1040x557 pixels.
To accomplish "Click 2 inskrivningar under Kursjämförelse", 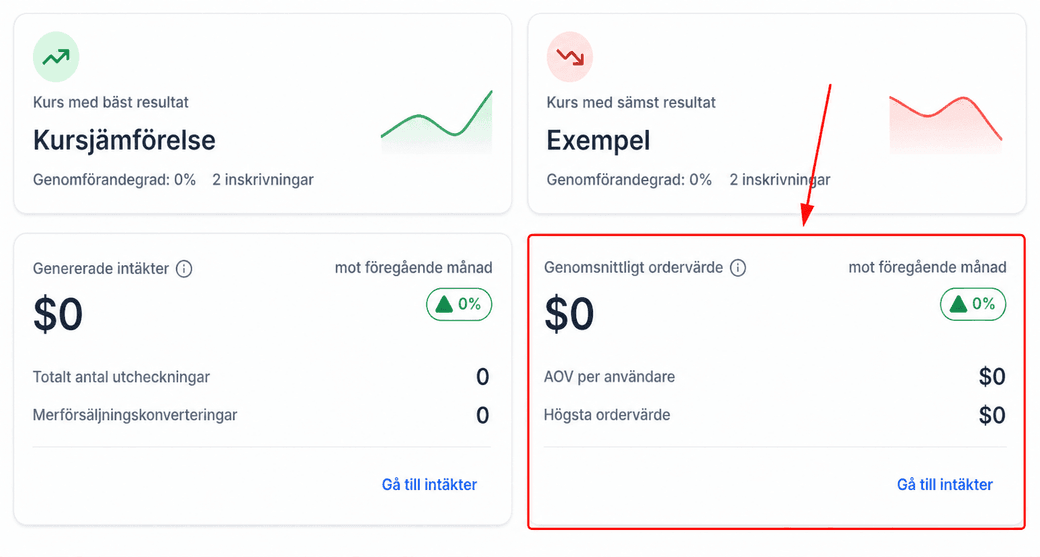I will pos(263,180).
